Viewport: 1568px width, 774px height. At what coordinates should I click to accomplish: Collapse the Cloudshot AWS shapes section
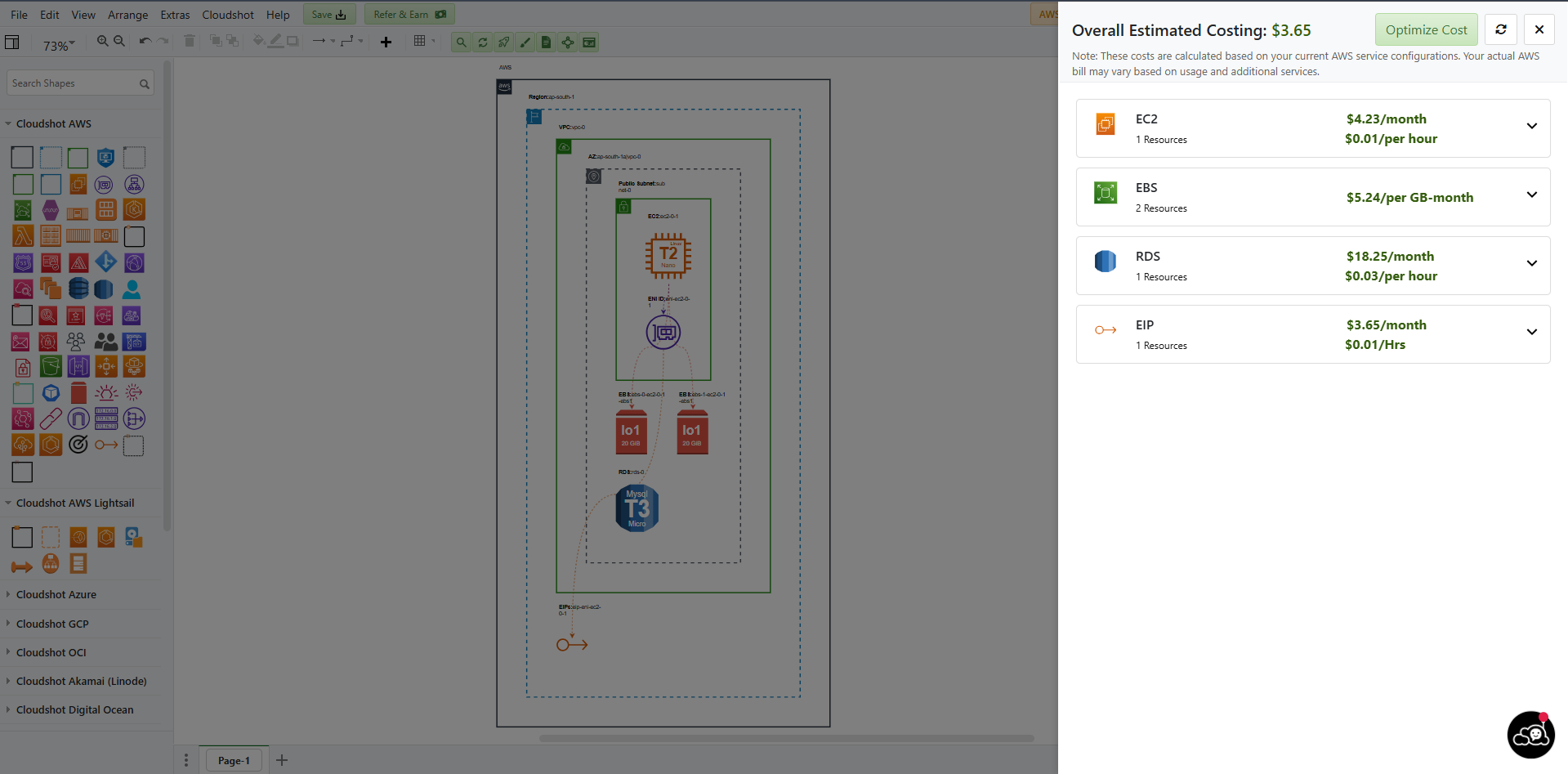(54, 123)
